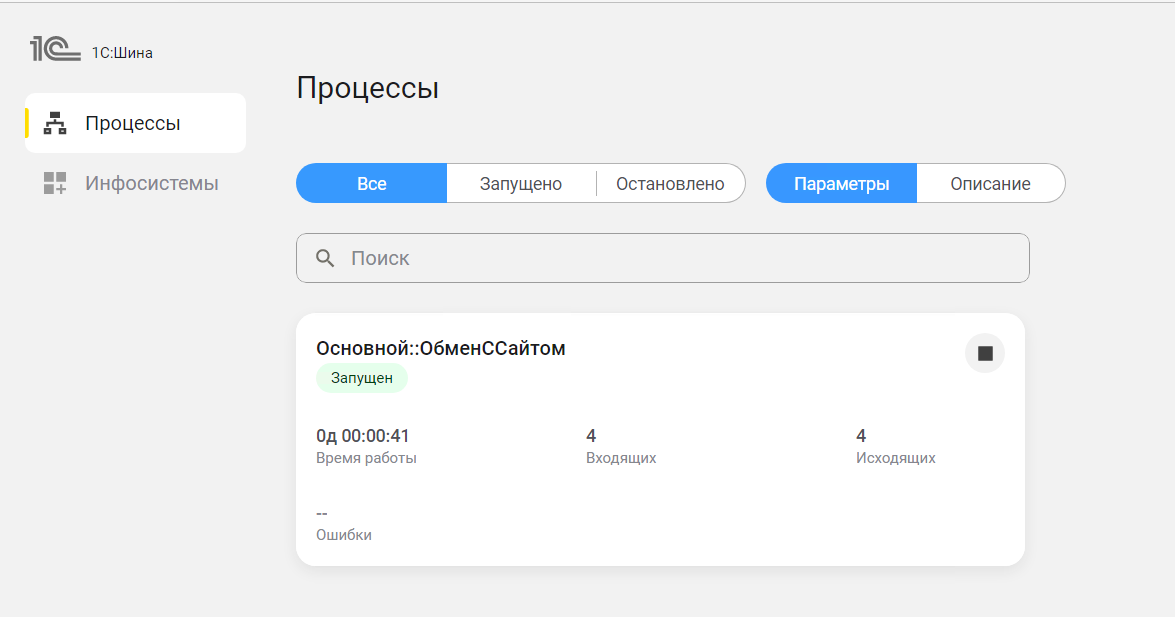Select the Все filter segment
1175x617 pixels.
pos(372,184)
